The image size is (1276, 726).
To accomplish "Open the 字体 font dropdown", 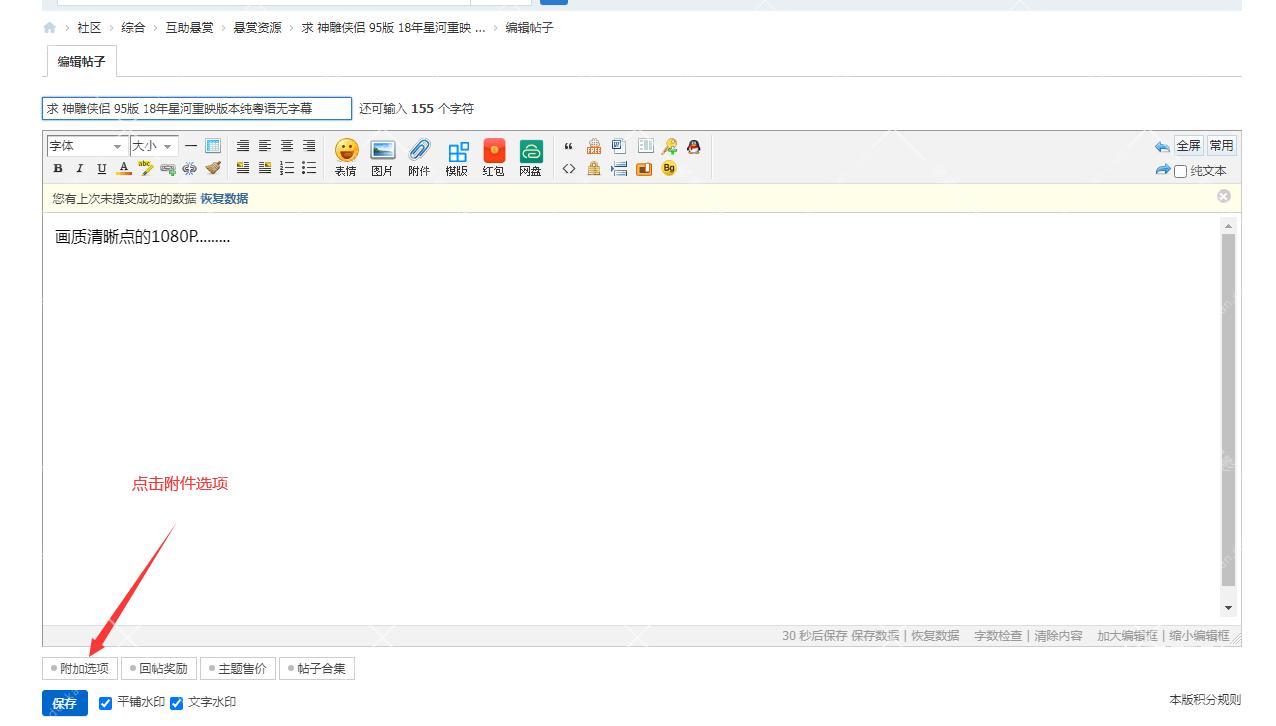I will pyautogui.click(x=86, y=146).
